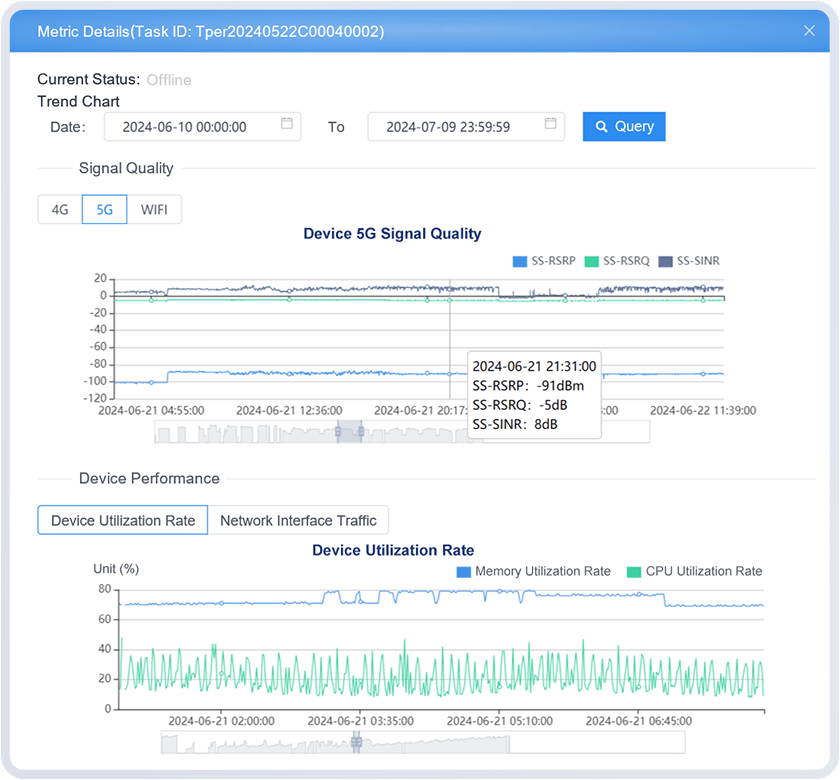Open calendar picker for start date

[287, 124]
